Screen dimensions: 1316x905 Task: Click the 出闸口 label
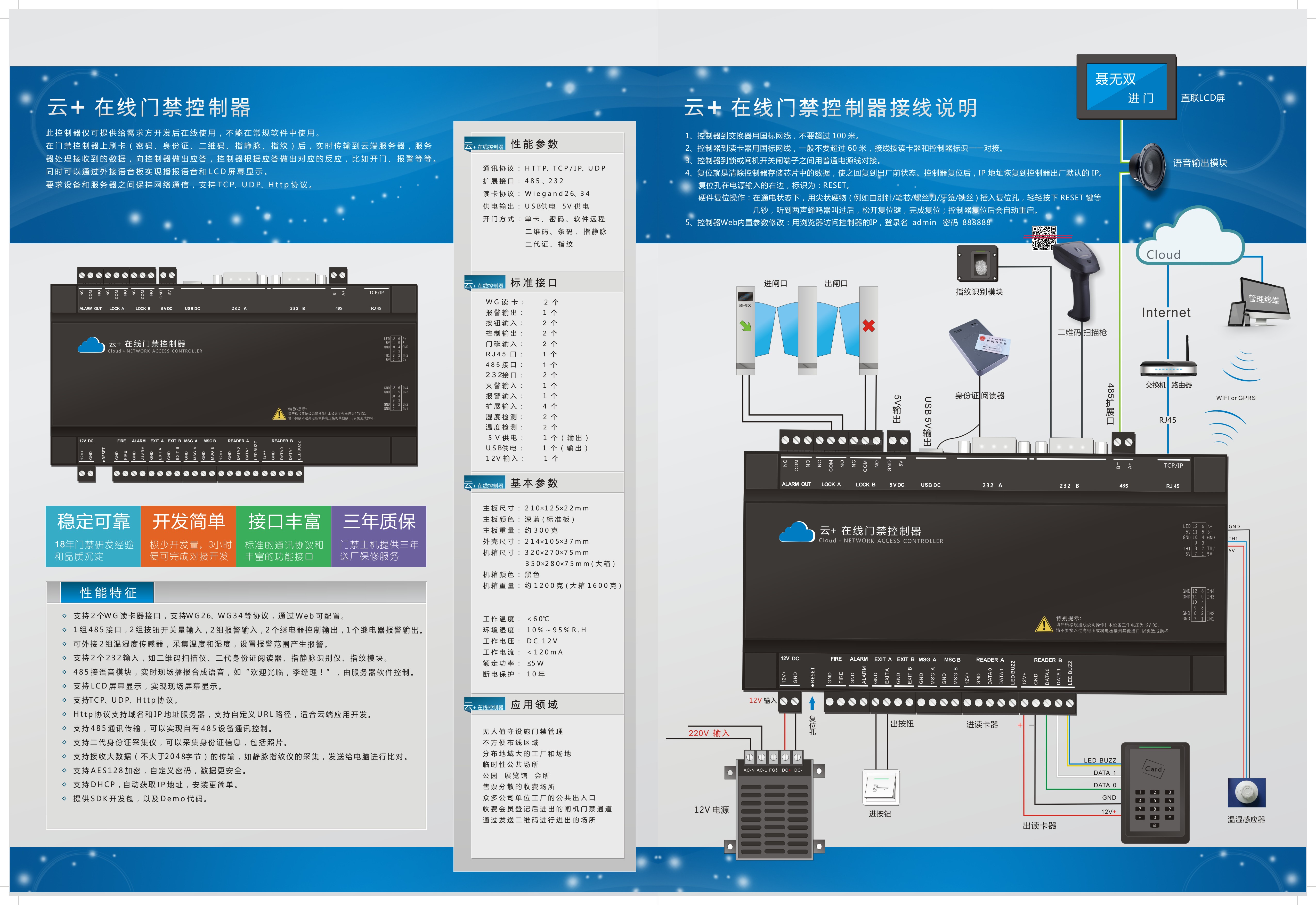tap(836, 284)
